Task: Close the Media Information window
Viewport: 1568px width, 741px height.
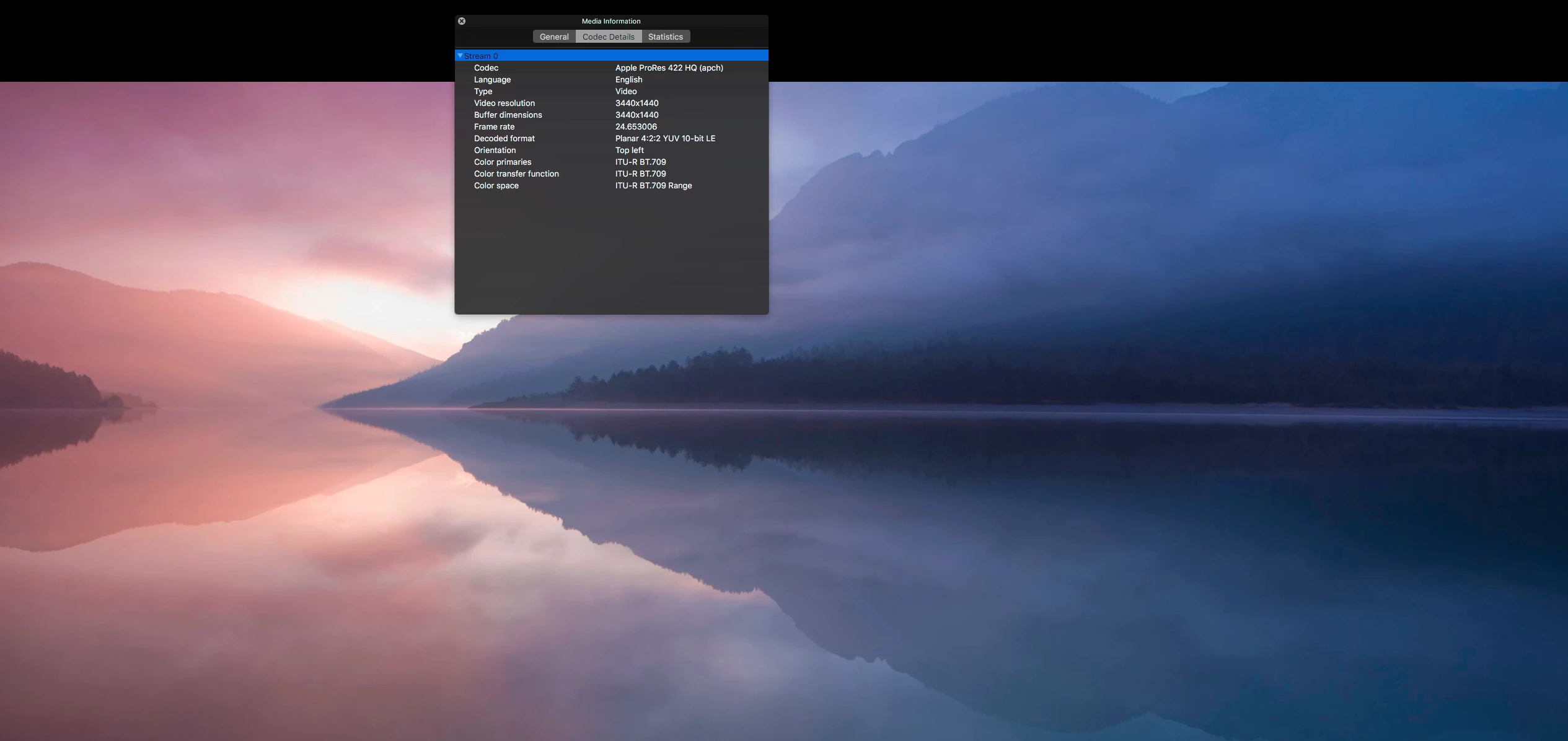Action: click(x=462, y=21)
